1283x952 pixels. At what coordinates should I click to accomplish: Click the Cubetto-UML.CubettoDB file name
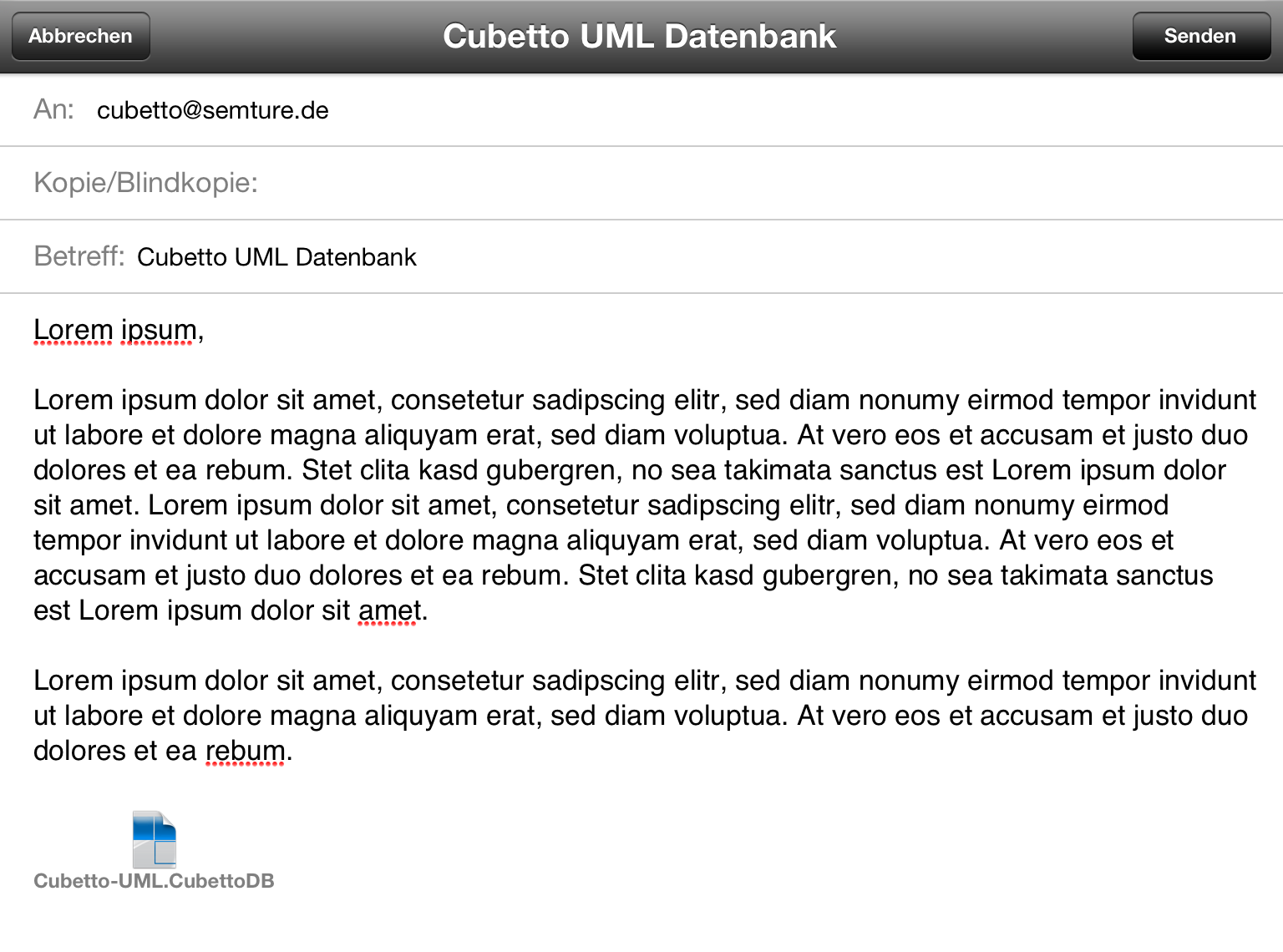click(x=154, y=881)
